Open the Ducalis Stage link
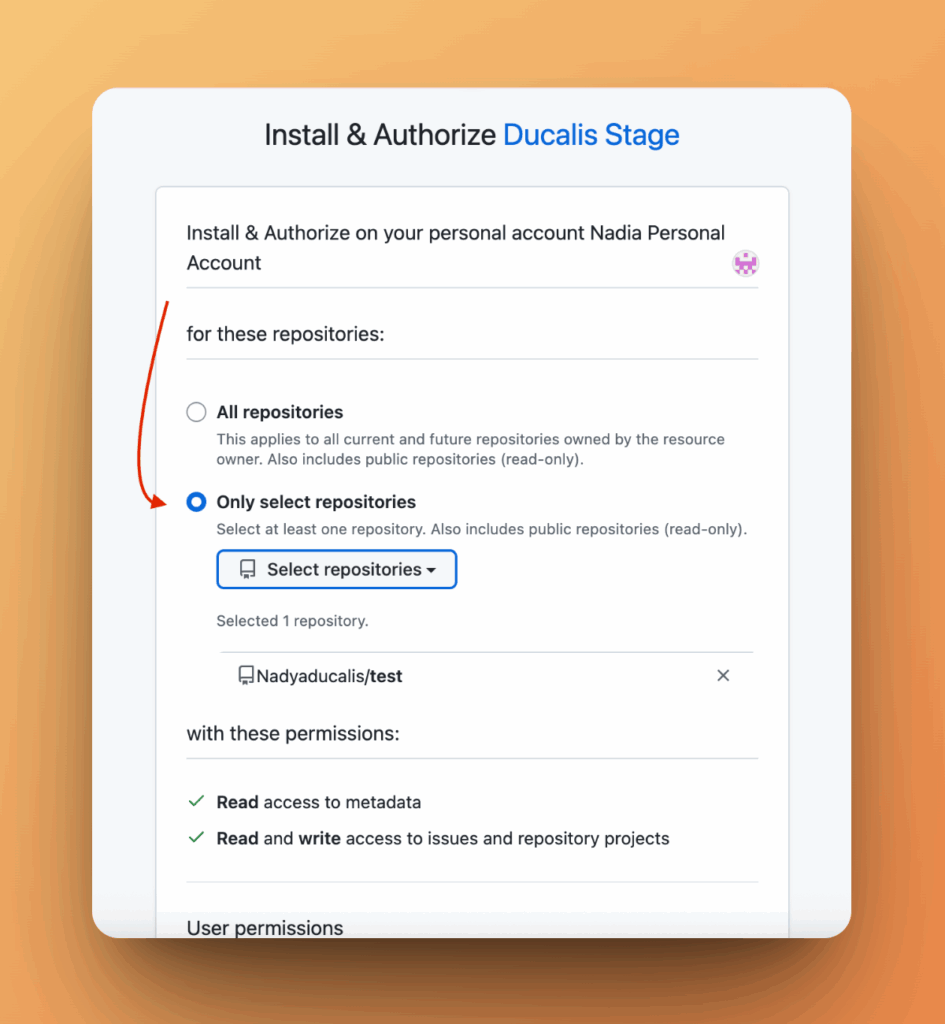Image resolution: width=945 pixels, height=1024 pixels. pos(590,134)
